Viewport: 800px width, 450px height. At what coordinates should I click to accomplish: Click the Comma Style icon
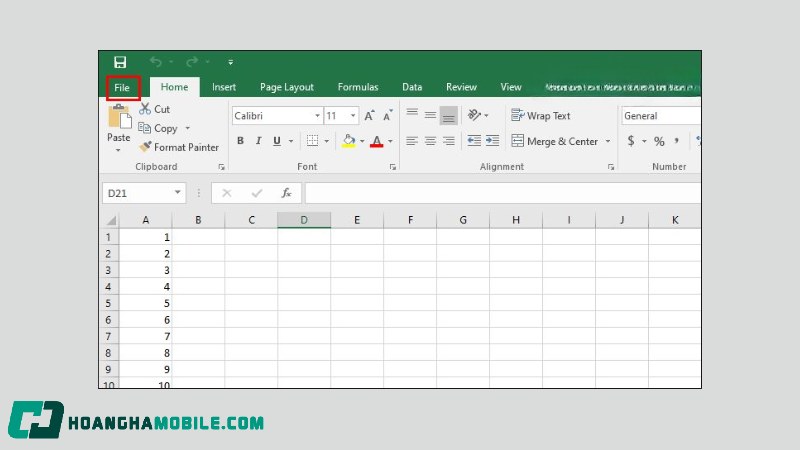point(677,141)
